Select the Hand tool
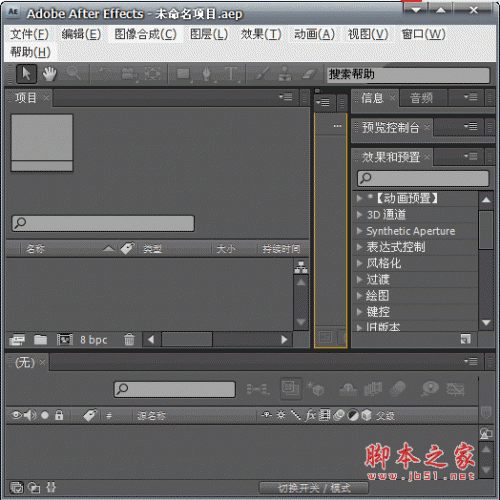 click(x=49, y=74)
